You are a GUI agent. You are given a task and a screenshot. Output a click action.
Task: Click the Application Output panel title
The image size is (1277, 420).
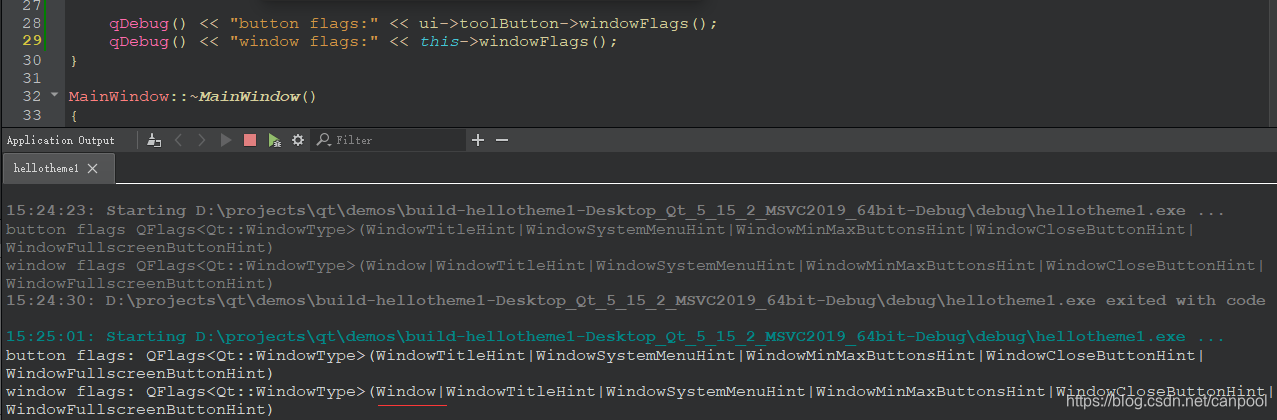click(x=61, y=141)
